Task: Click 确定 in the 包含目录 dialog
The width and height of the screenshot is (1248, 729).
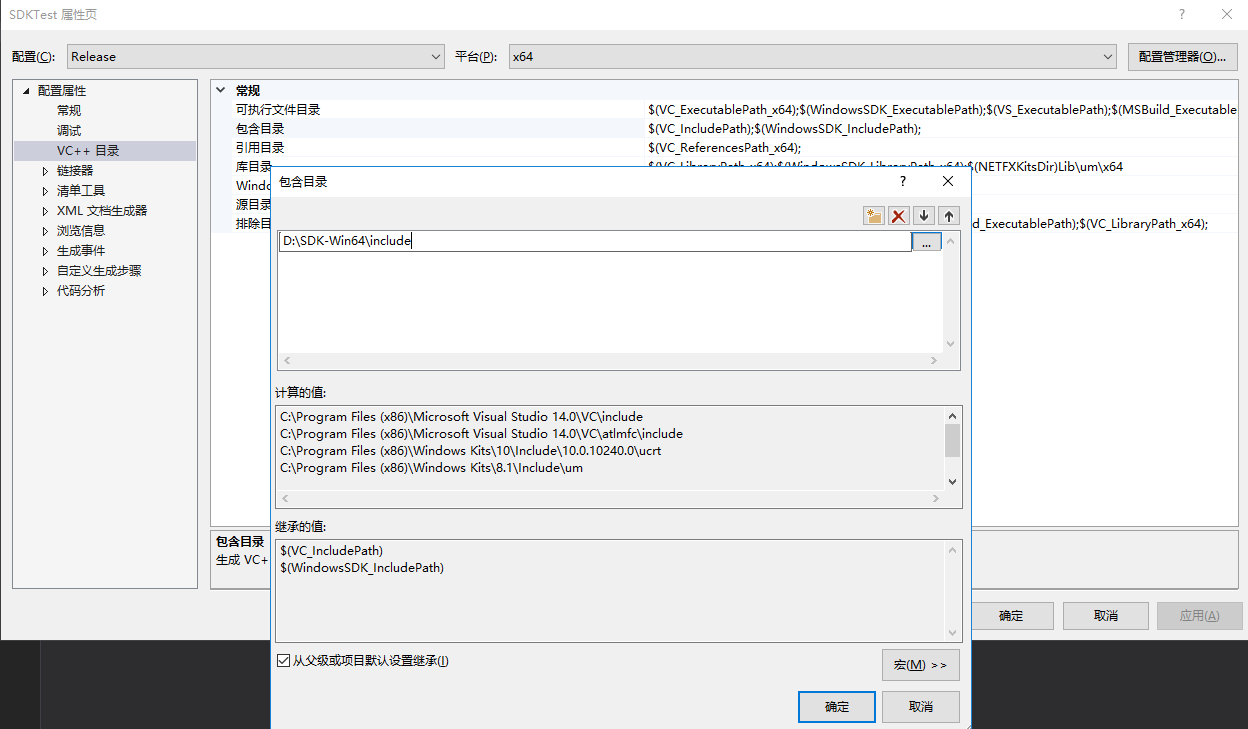Action: tap(837, 707)
